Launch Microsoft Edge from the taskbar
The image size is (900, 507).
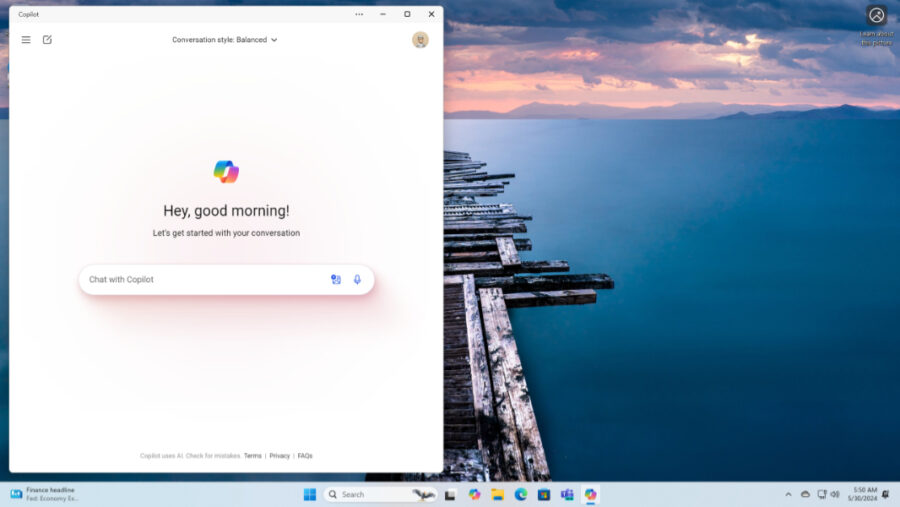point(521,495)
